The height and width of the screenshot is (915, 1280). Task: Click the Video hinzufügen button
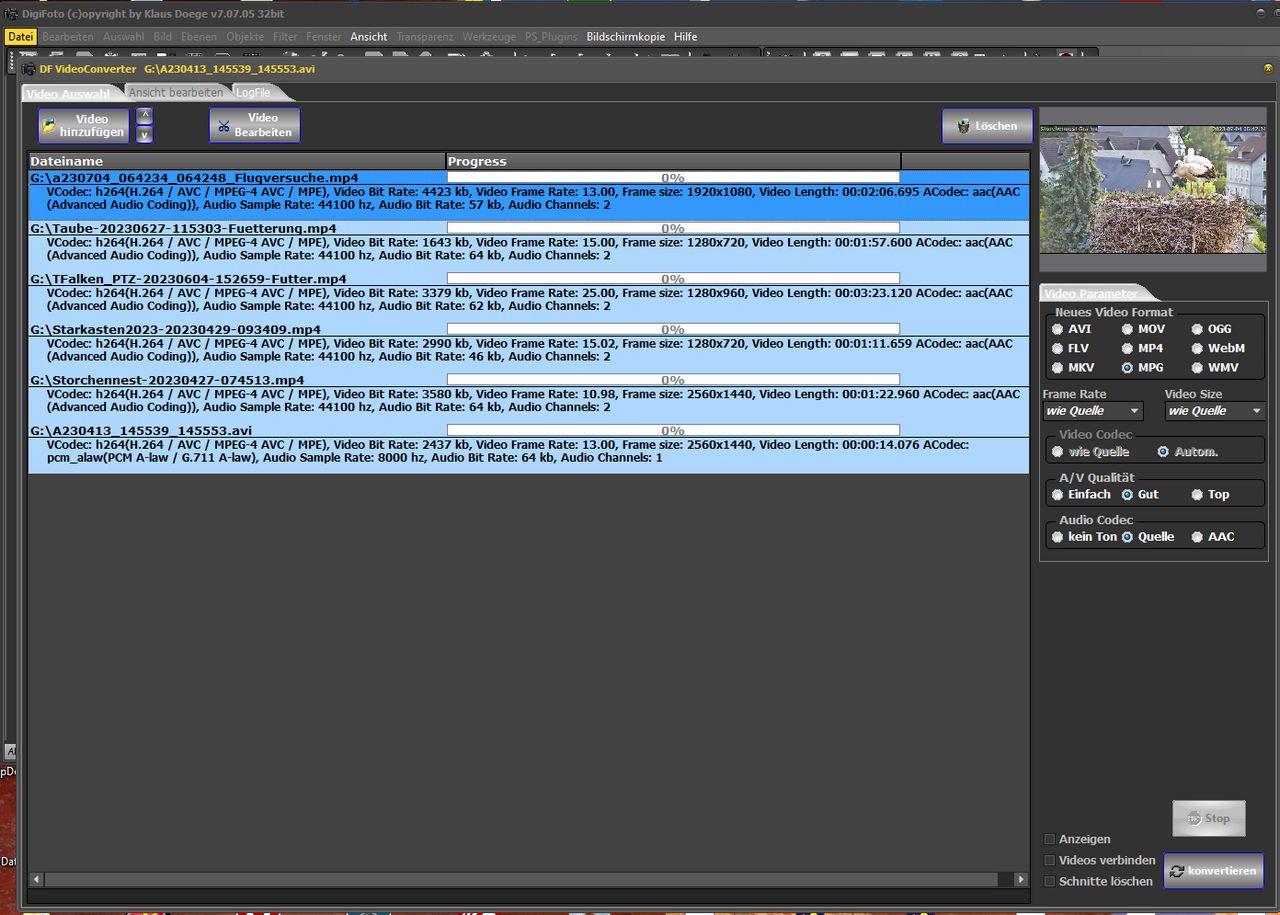pos(84,126)
